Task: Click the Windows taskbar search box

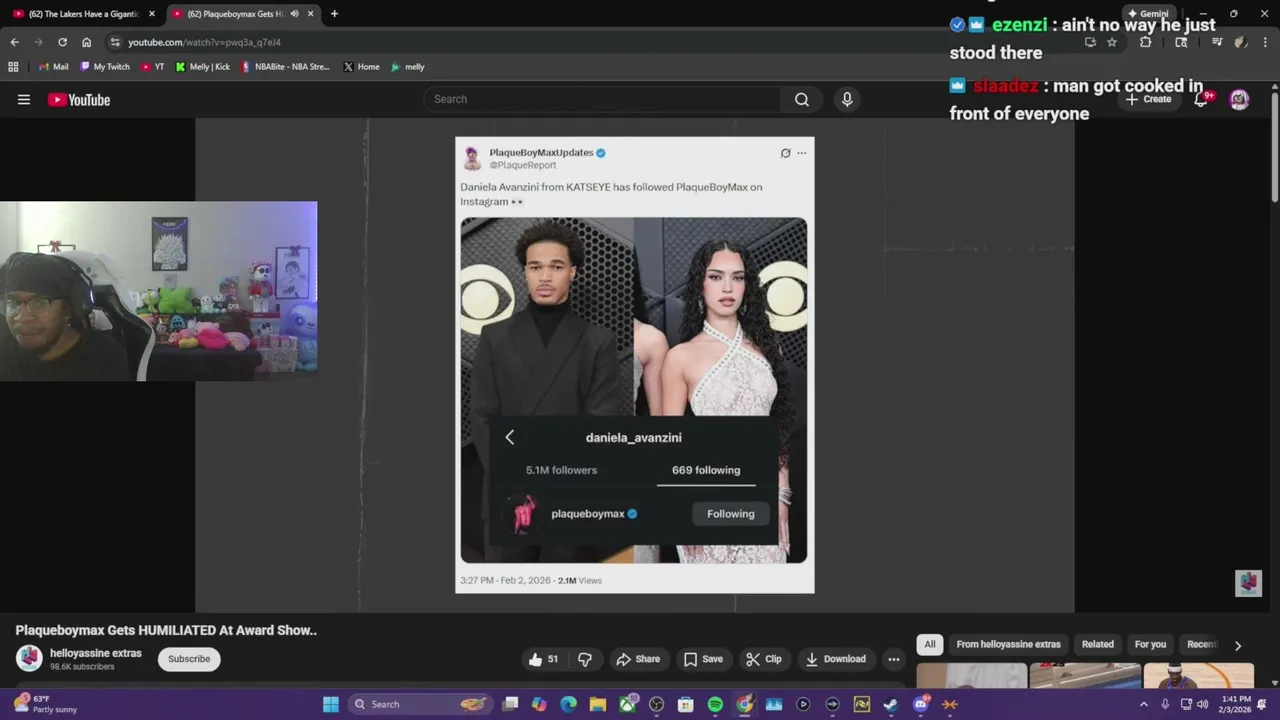Action: pos(421,704)
